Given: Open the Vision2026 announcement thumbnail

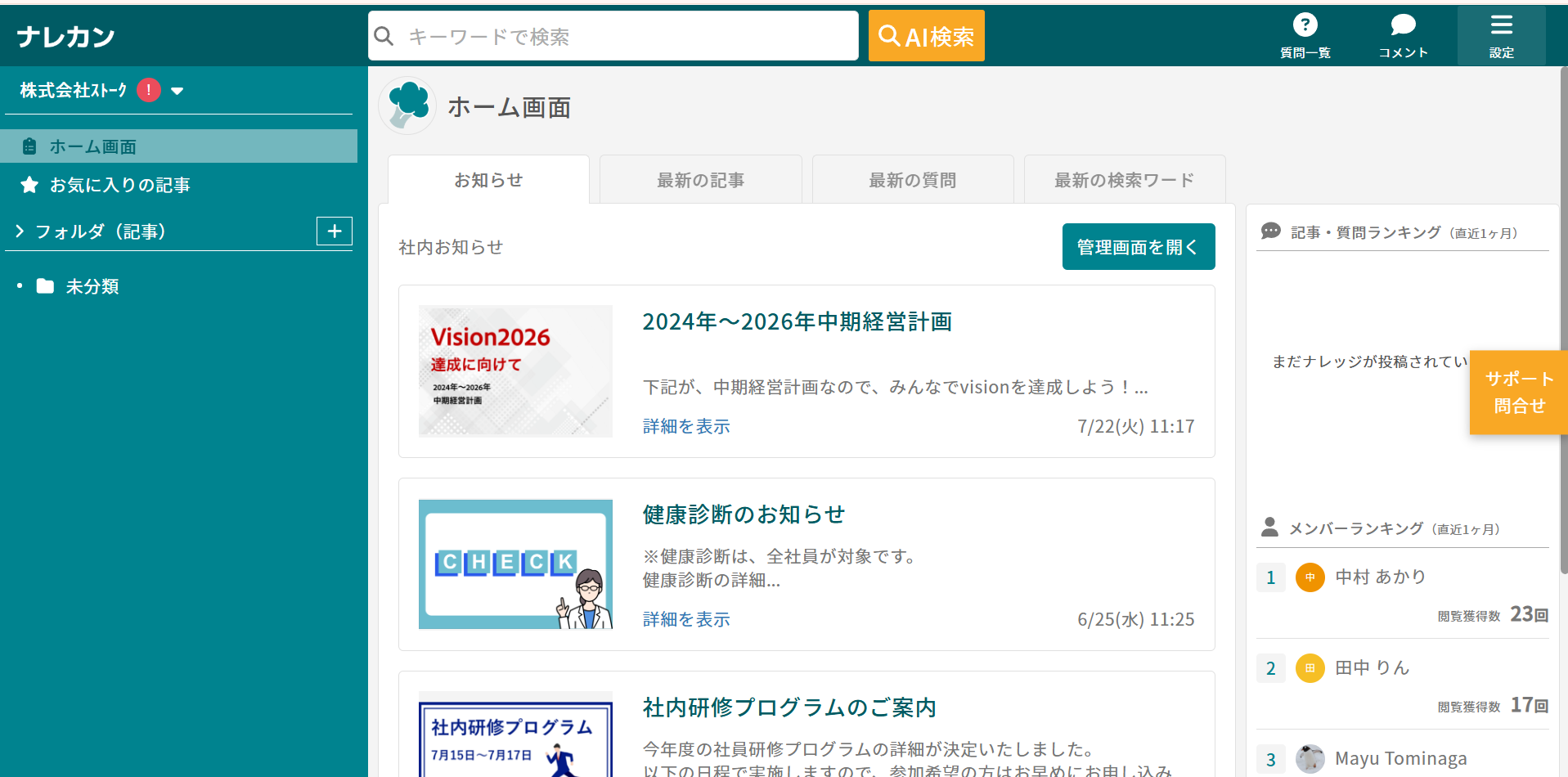Looking at the screenshot, I should (515, 371).
